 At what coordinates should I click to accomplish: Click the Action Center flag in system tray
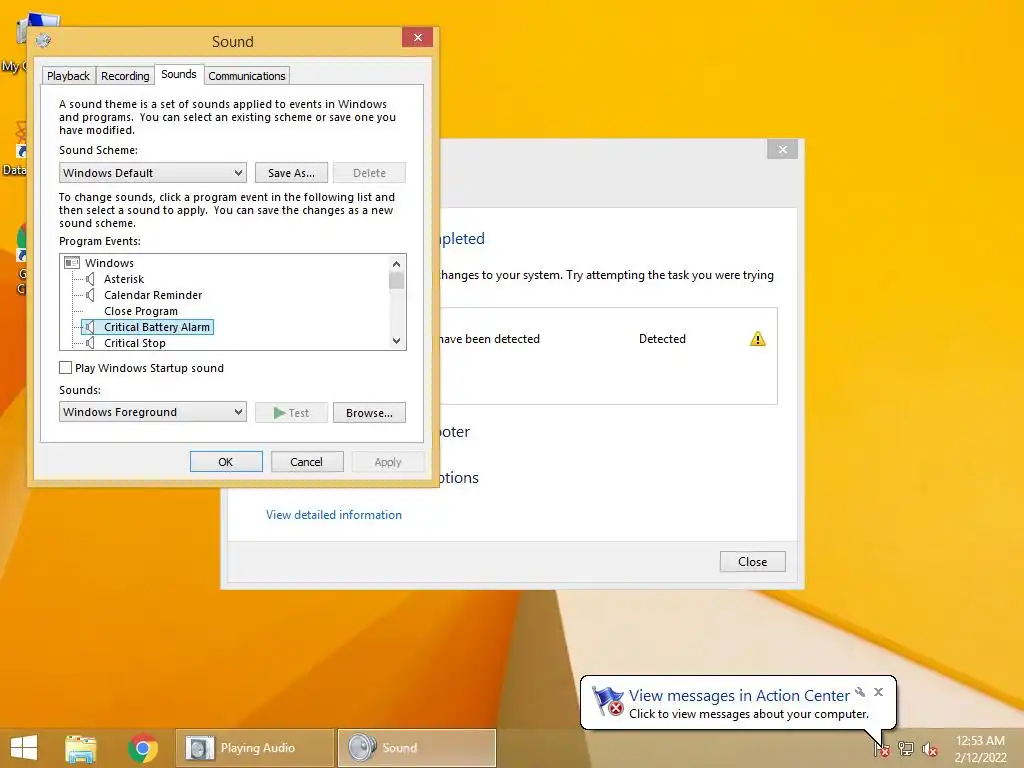click(881, 748)
